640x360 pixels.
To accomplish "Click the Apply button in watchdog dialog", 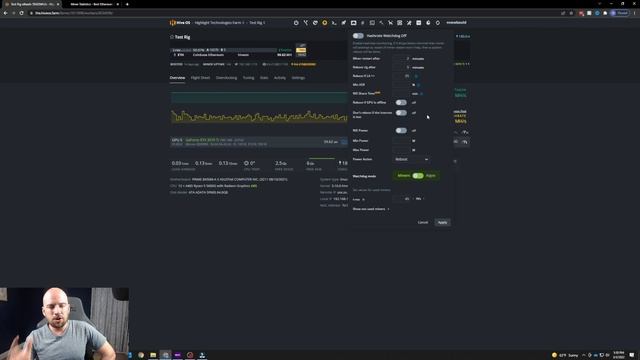I will pos(442,222).
